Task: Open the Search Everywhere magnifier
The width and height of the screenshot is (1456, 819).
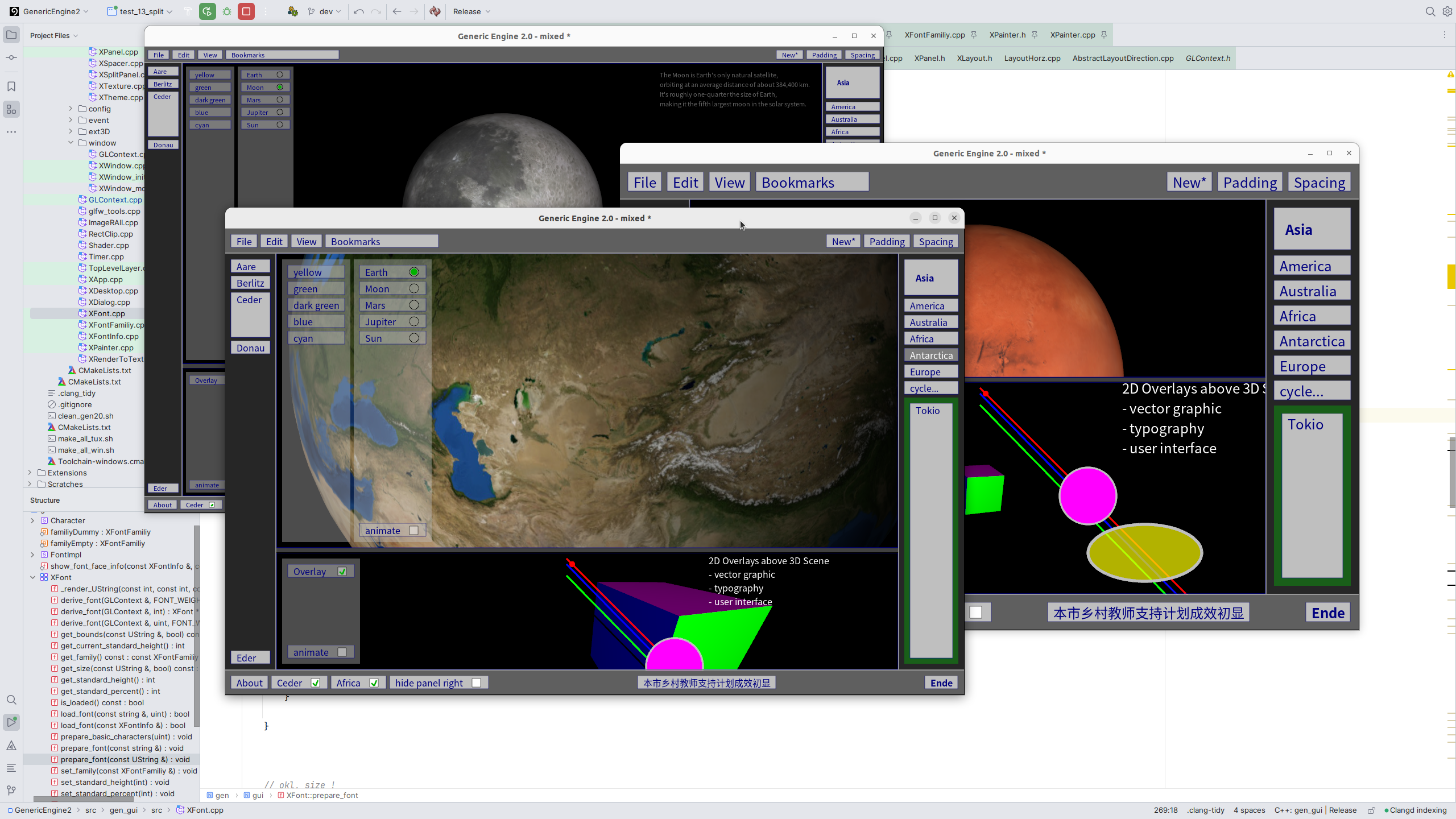Action: point(1430,11)
